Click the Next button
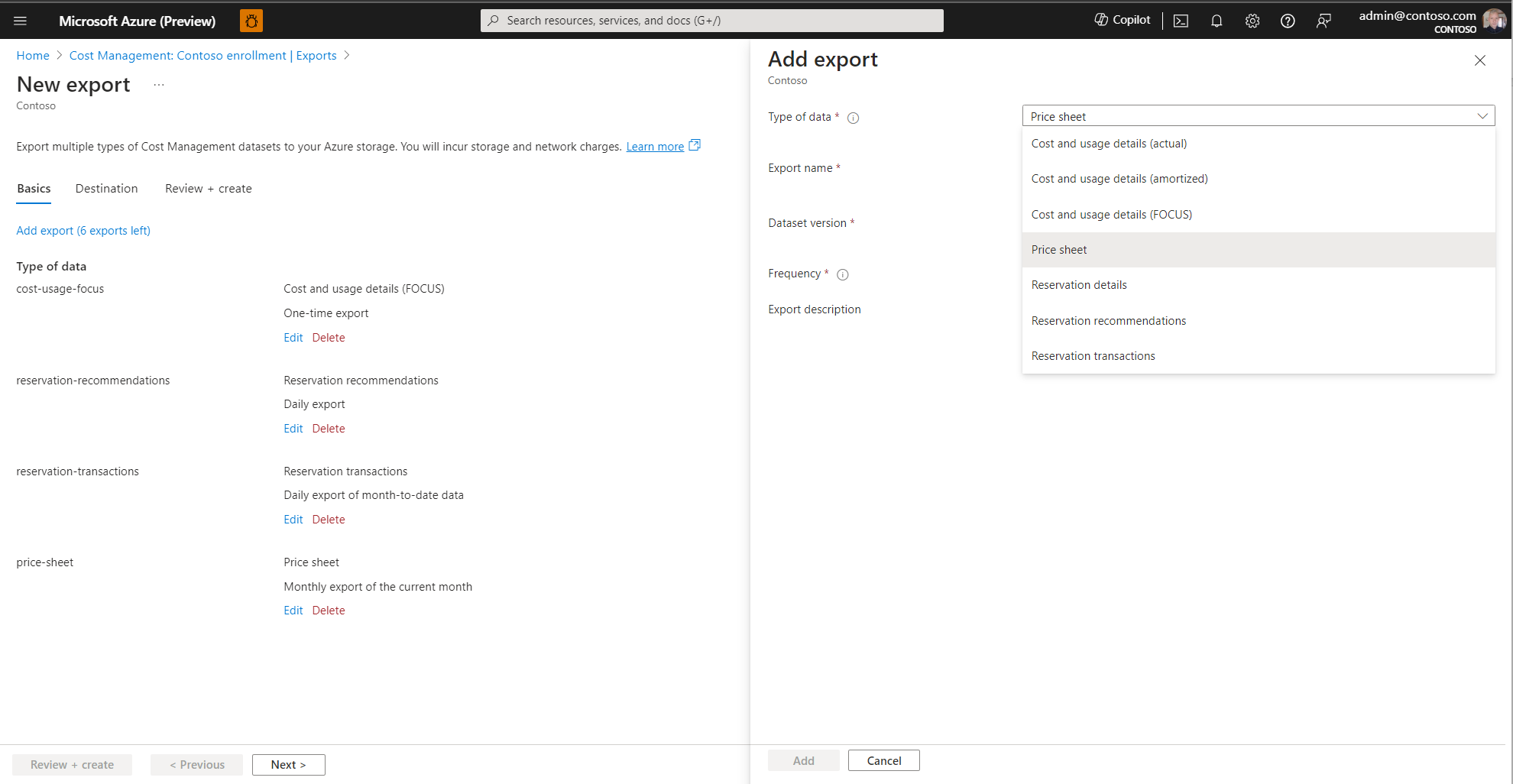The image size is (1513, 784). (x=288, y=765)
